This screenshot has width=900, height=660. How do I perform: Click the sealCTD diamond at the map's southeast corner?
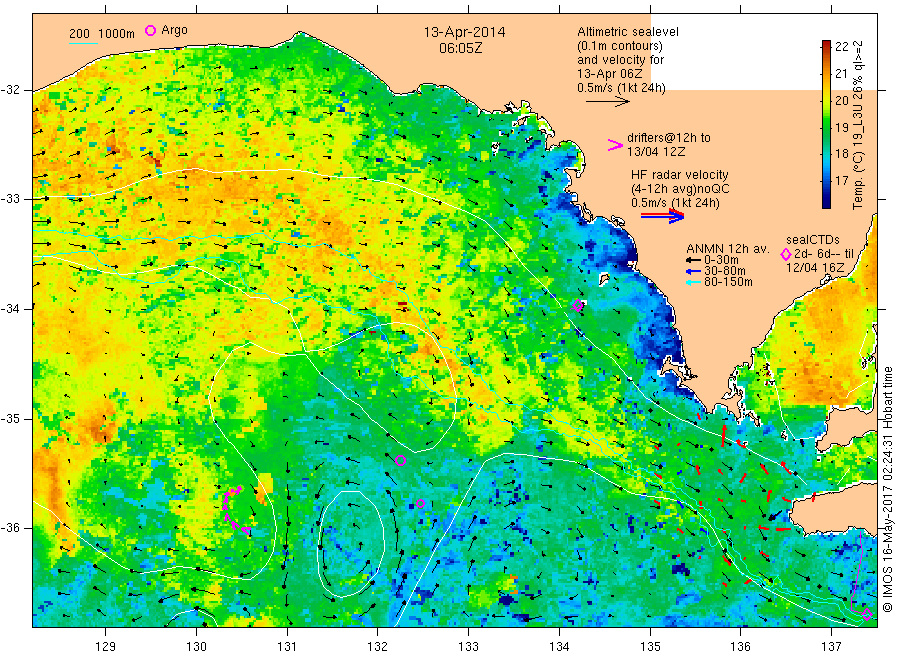pos(867,615)
